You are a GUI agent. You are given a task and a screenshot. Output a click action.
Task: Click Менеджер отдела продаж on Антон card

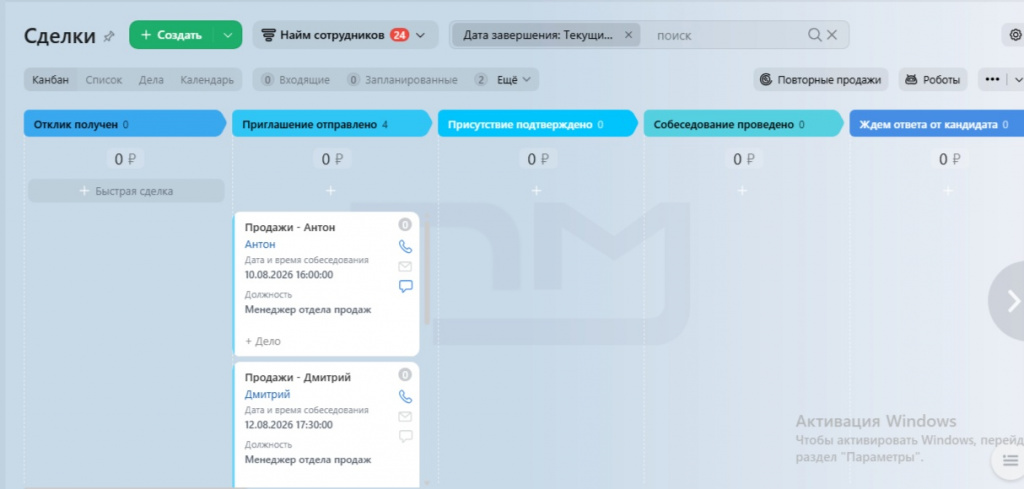[308, 309]
